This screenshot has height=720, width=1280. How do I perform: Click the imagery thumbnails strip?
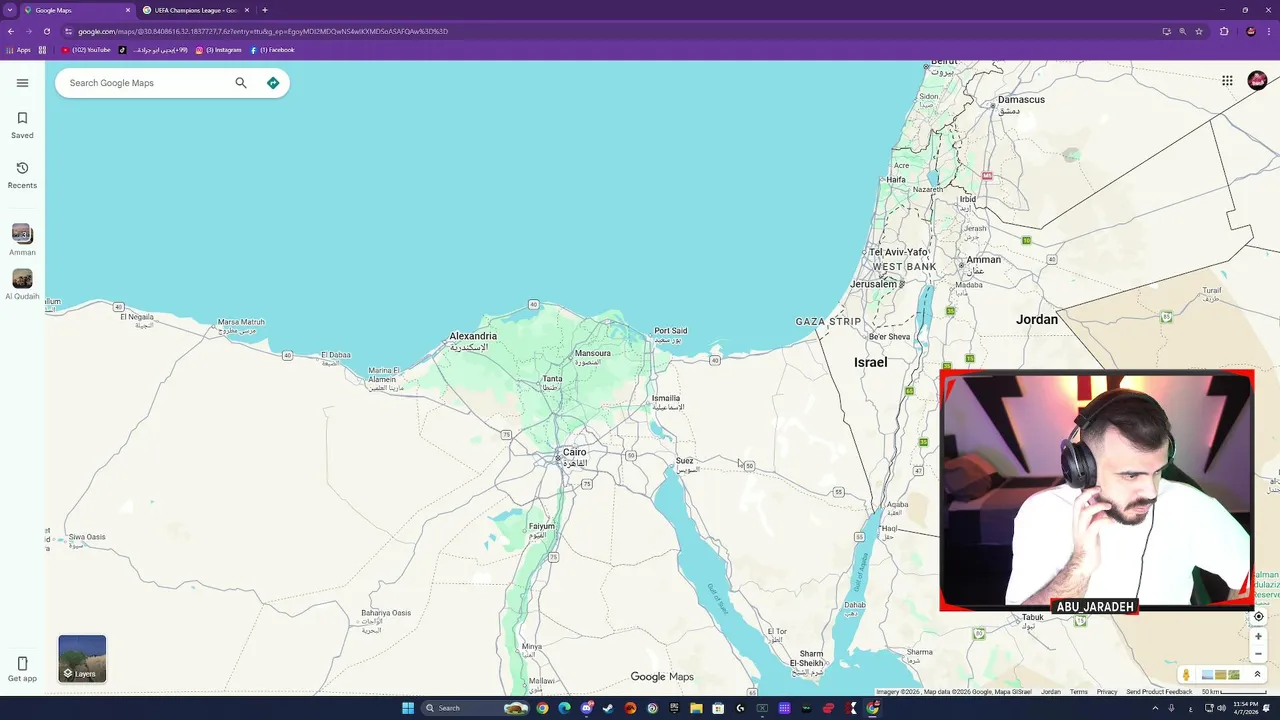tap(1220, 675)
